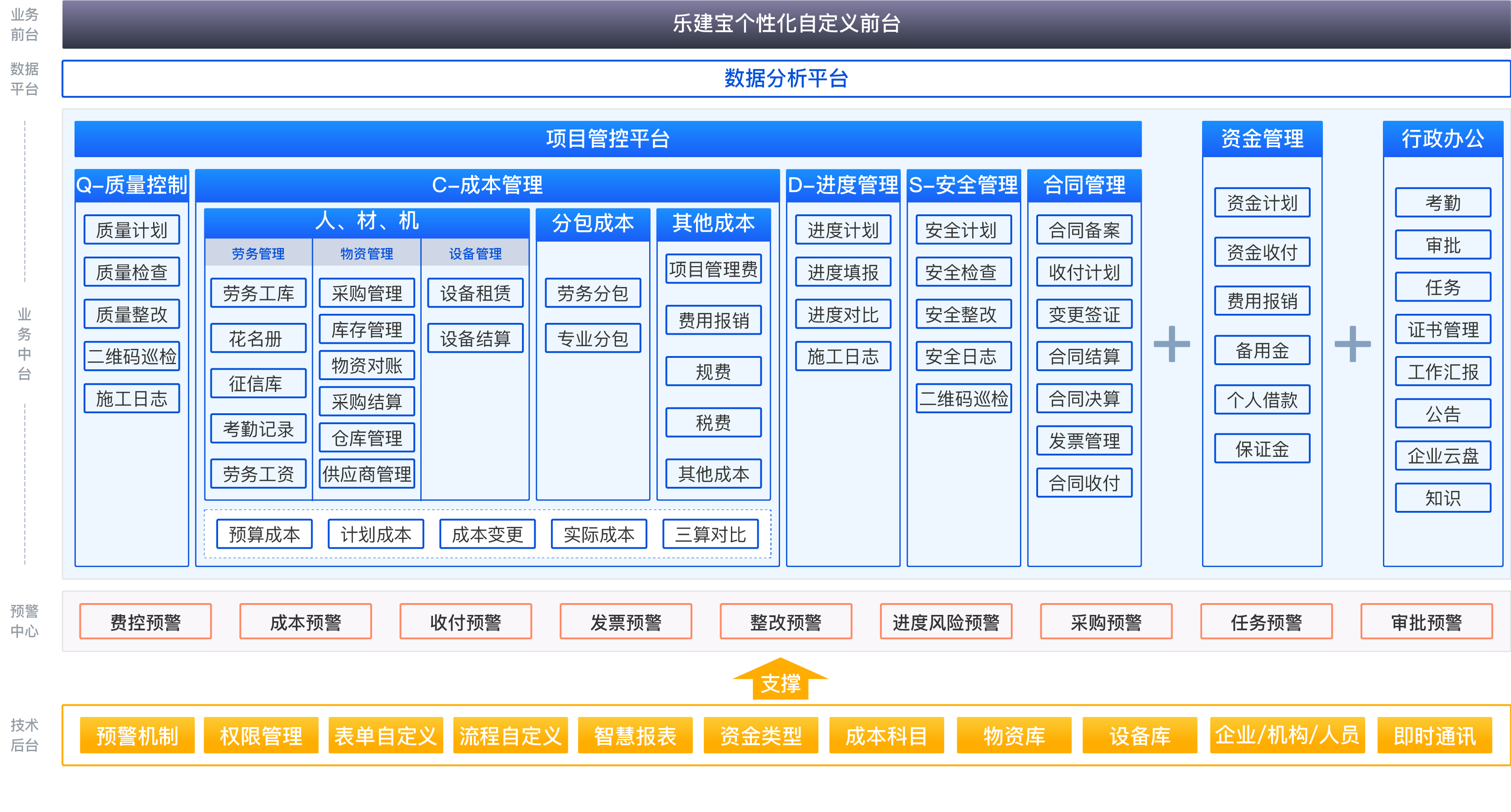Select the 设备管理 sub-header

(475, 253)
